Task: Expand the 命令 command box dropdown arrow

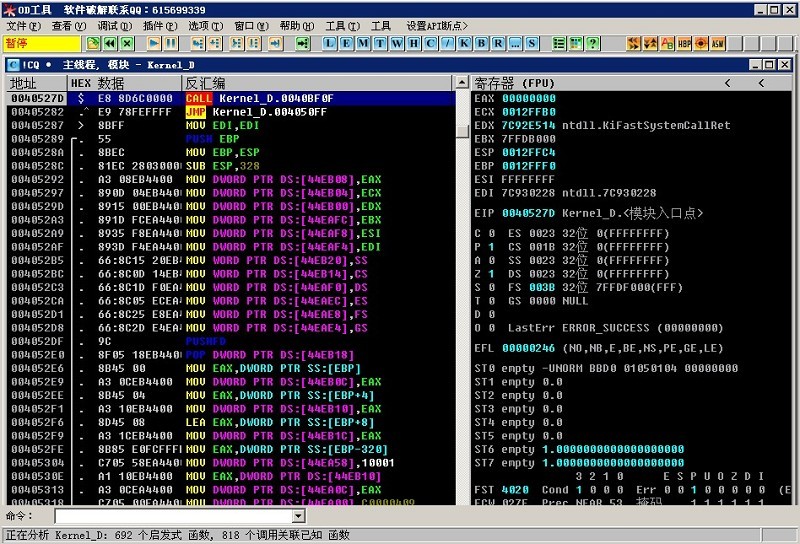Action: (298, 516)
